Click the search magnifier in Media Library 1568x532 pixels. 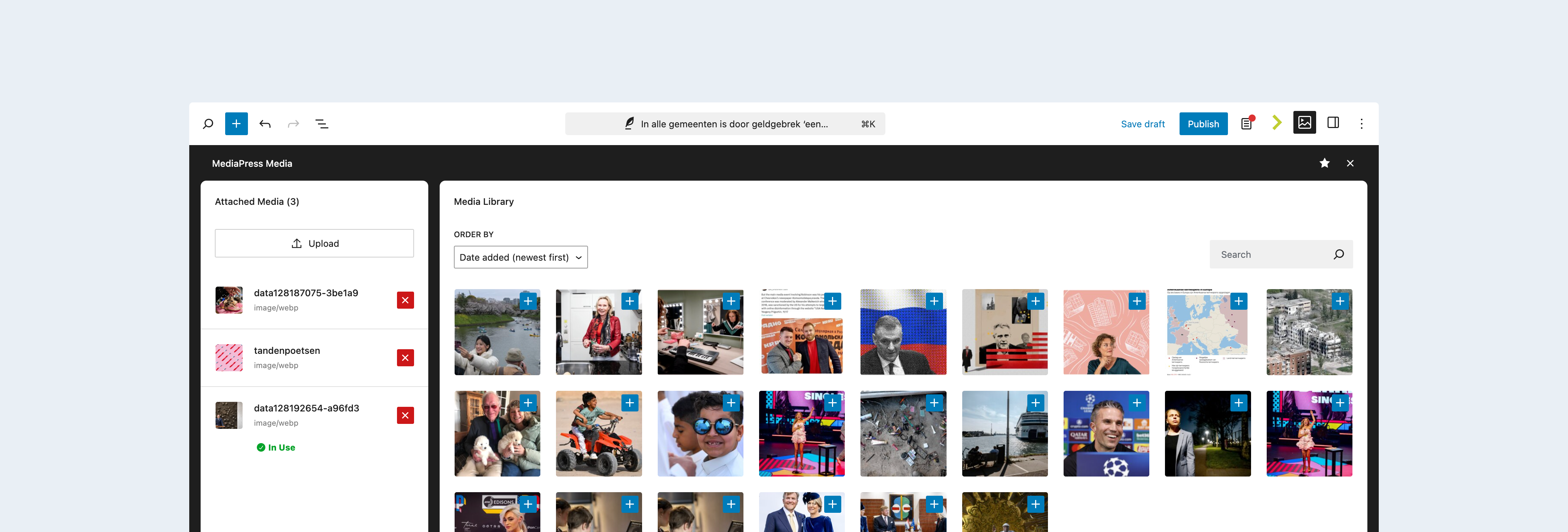pyautogui.click(x=1339, y=254)
